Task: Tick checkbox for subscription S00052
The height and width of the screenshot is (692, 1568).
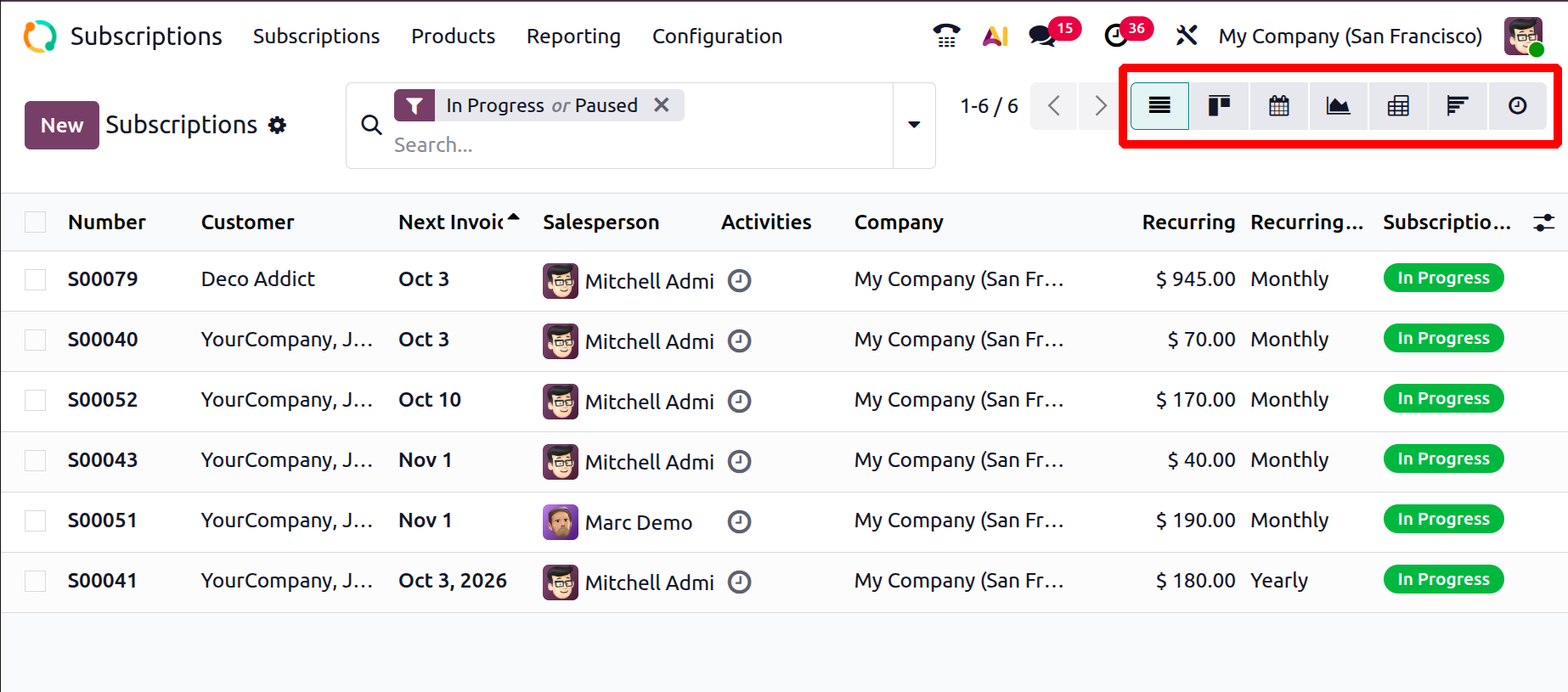Action: coord(36,400)
